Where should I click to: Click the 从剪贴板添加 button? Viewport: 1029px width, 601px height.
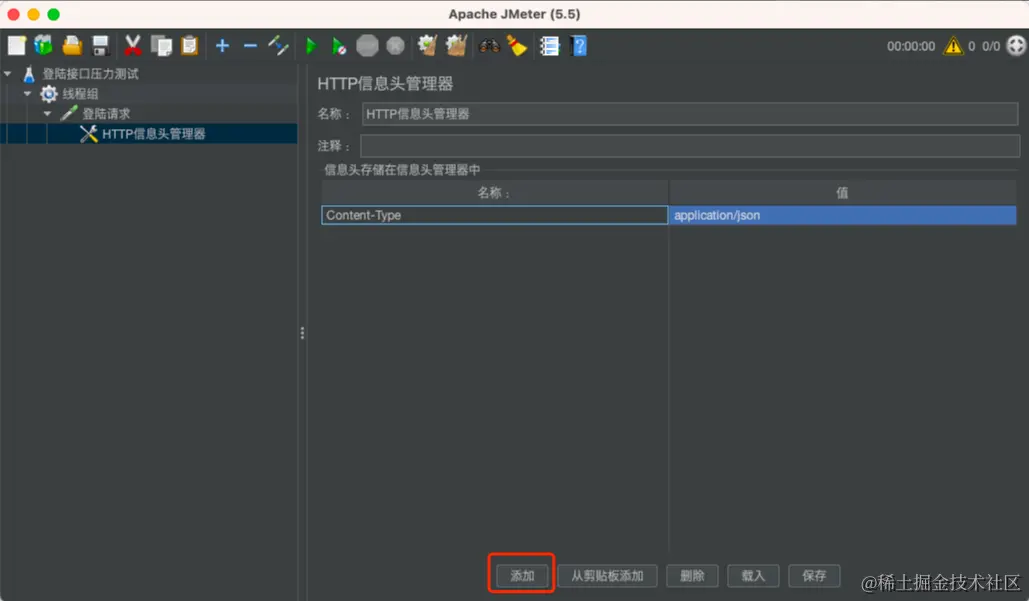click(x=607, y=575)
